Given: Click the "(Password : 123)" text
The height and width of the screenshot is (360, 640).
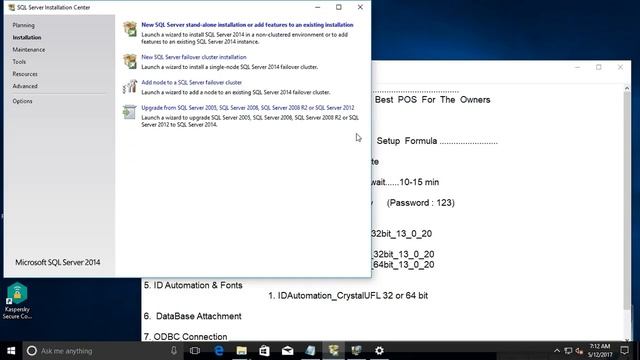Looking at the screenshot, I should (x=421, y=203).
